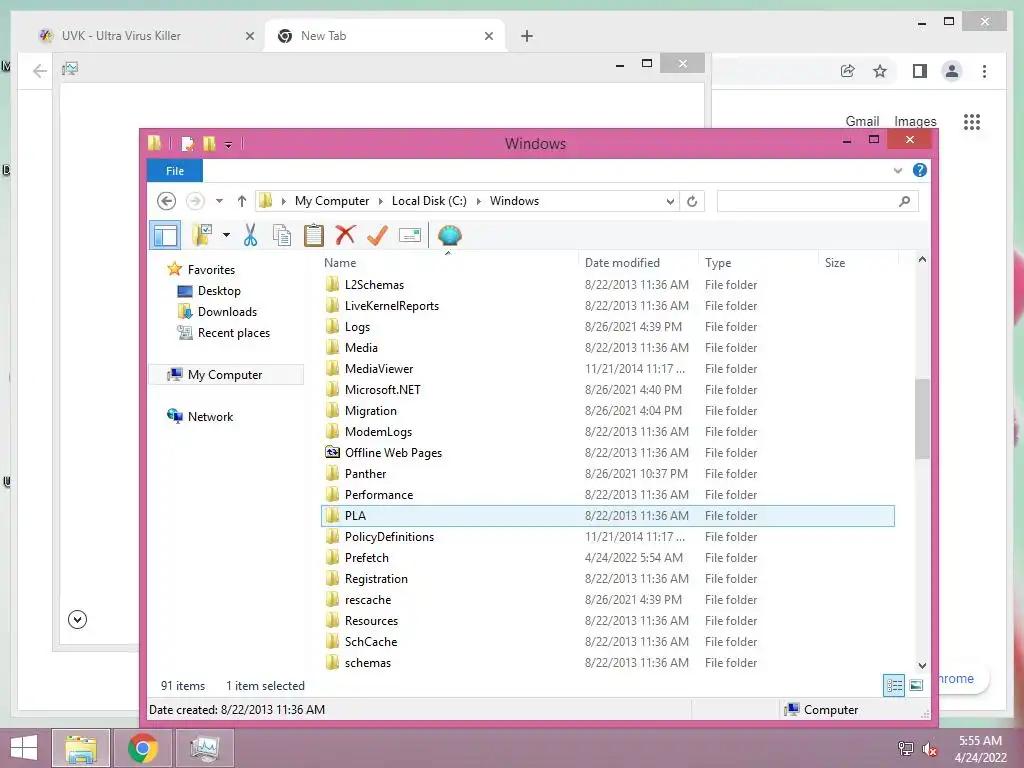Click the file list vertical scrollbar thumb
The width and height of the screenshot is (1024, 768).
tap(922, 419)
